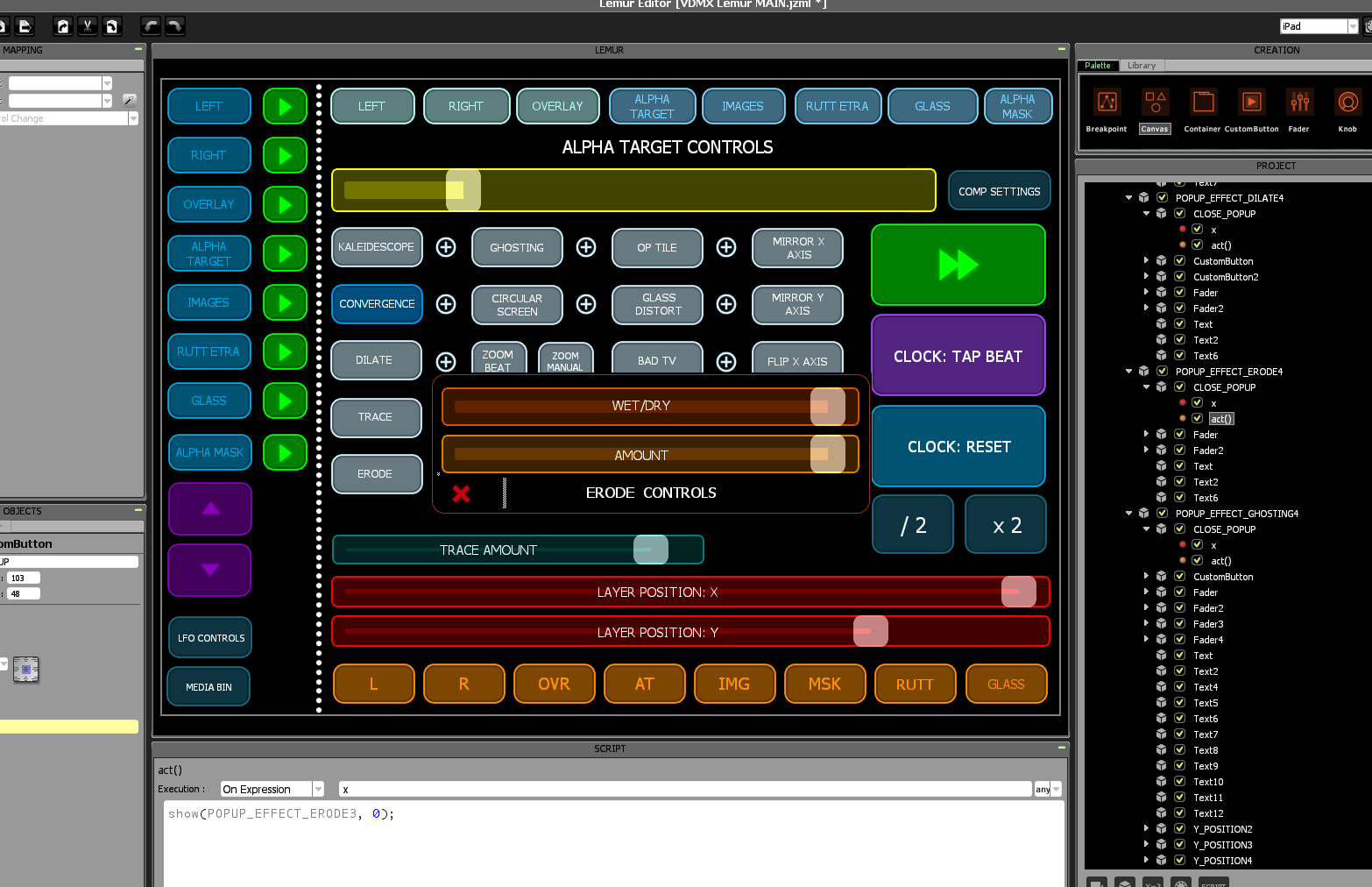Click the expression input field containing x
Viewport: 1372px width, 887px height.
tap(685, 790)
